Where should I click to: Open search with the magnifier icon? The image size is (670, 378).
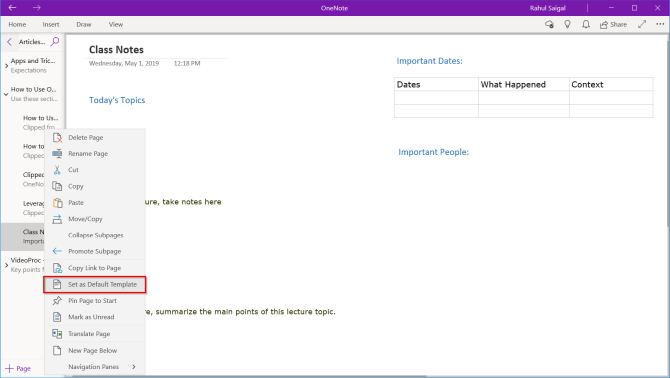[x=55, y=41]
